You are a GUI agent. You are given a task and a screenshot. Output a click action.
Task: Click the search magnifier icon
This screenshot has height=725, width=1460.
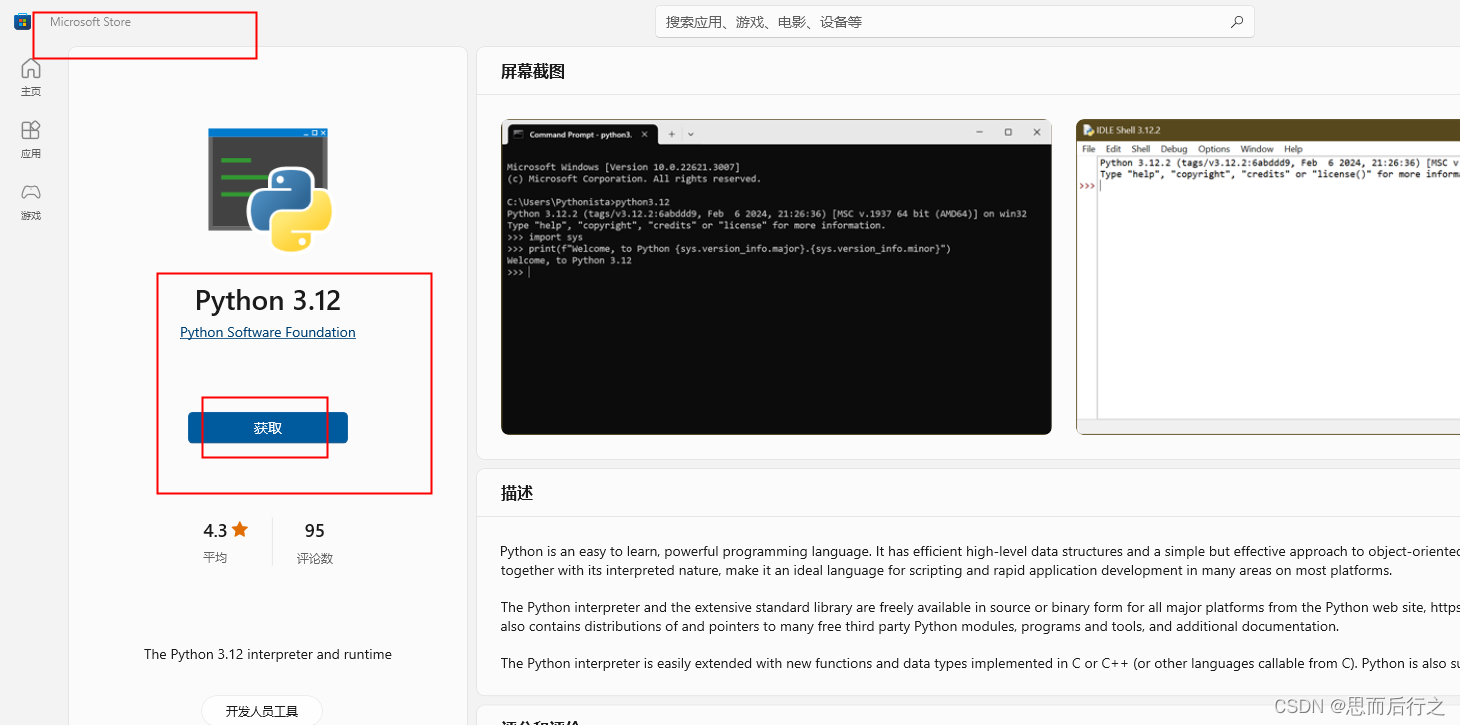(1237, 22)
